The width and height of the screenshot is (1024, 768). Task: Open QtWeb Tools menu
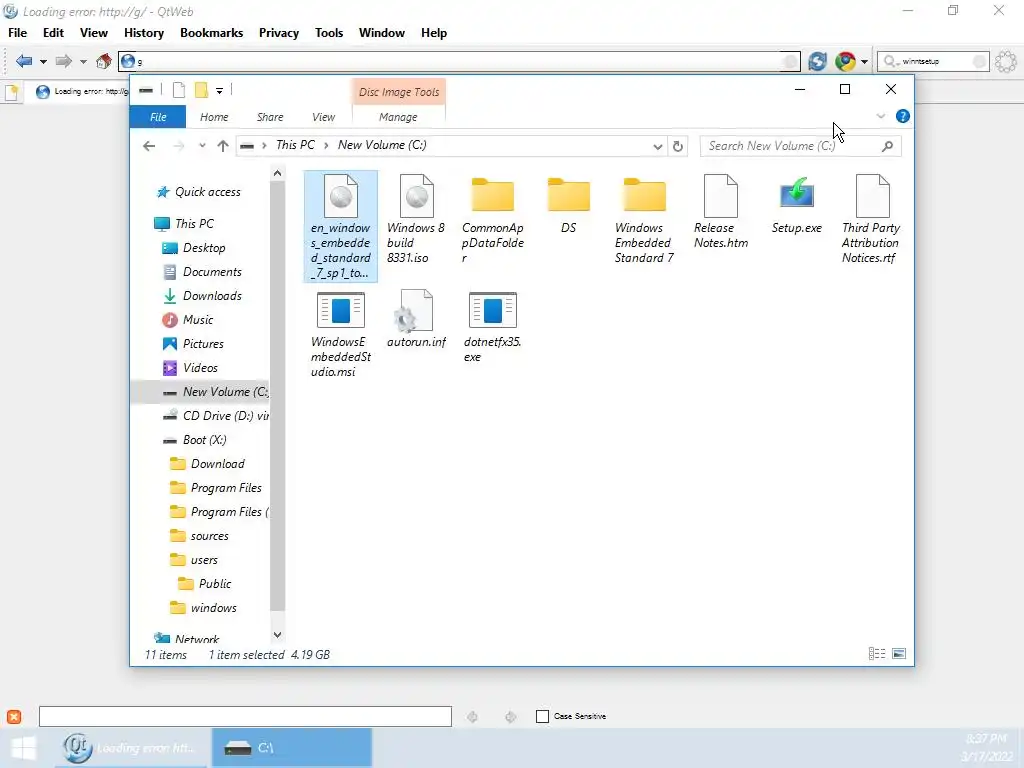pyautogui.click(x=329, y=33)
